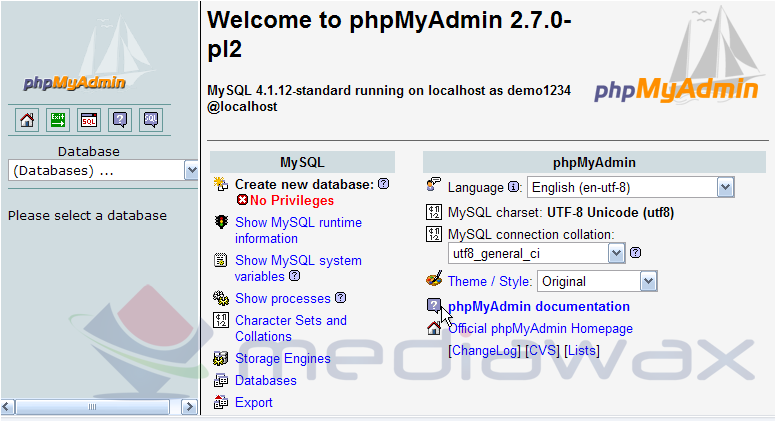Viewport: 776px width, 422px height.
Task: Click the right arrow of sidebar scrollbar
Action: pos(189,407)
